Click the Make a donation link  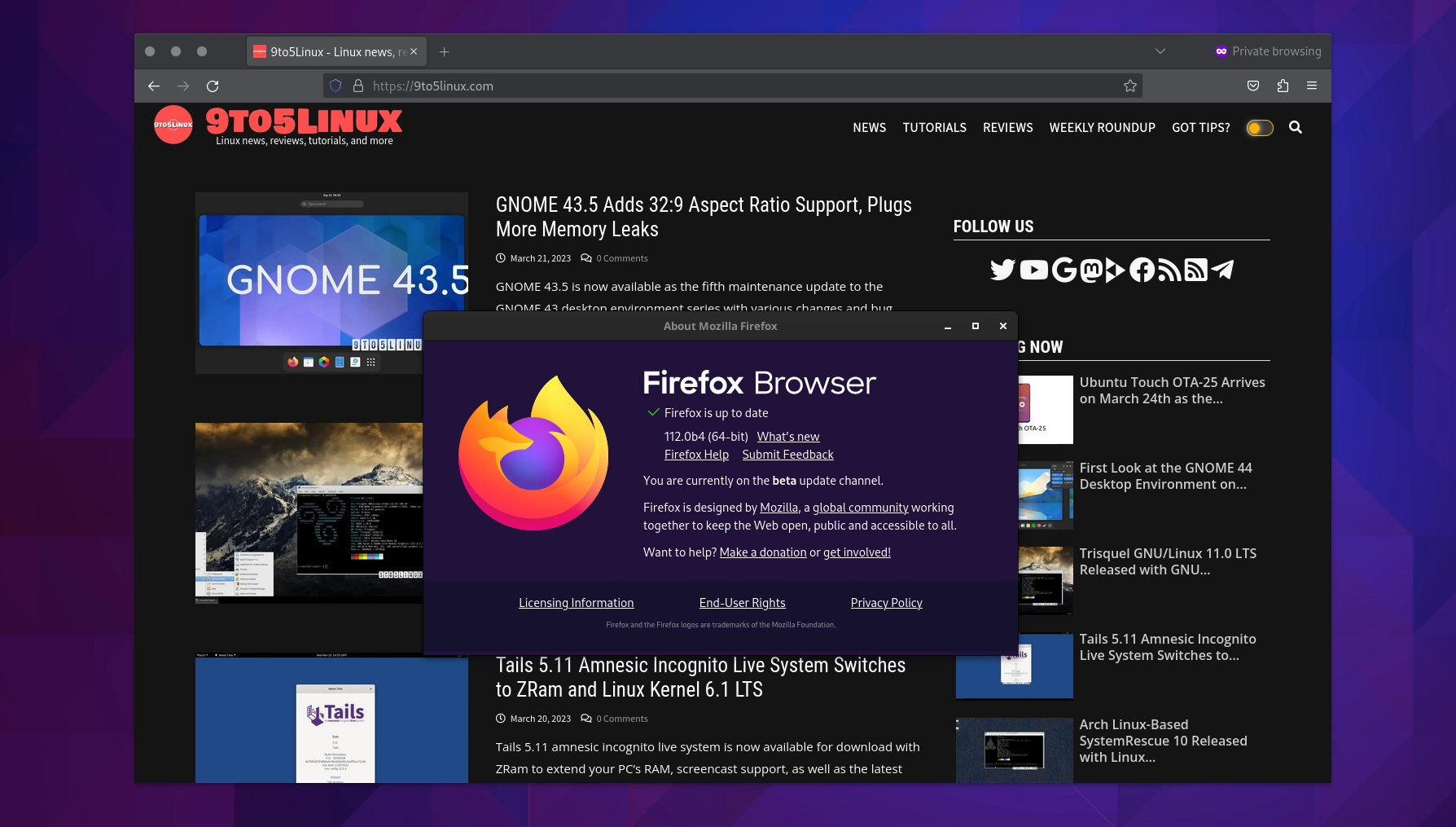762,552
